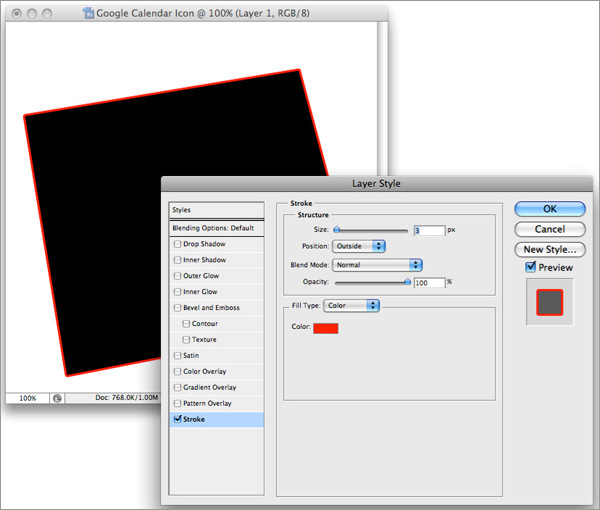600x510 pixels.
Task: Click the stroke Size input field
Action: click(x=429, y=231)
